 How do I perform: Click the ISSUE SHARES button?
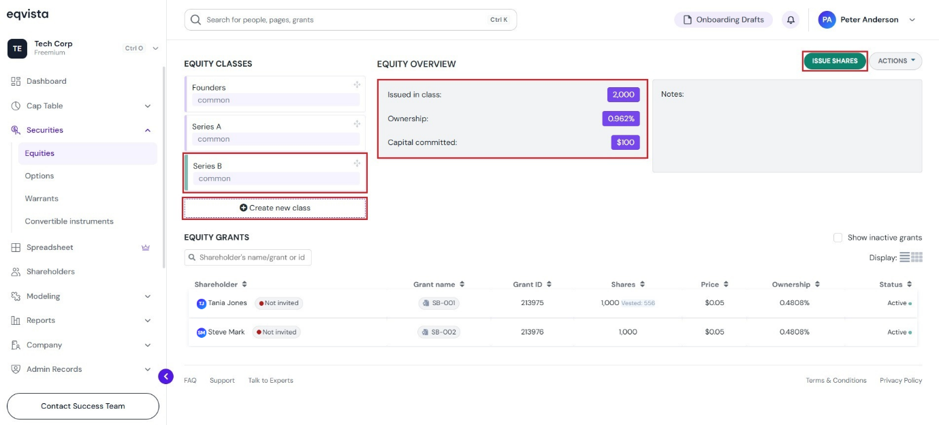click(835, 61)
